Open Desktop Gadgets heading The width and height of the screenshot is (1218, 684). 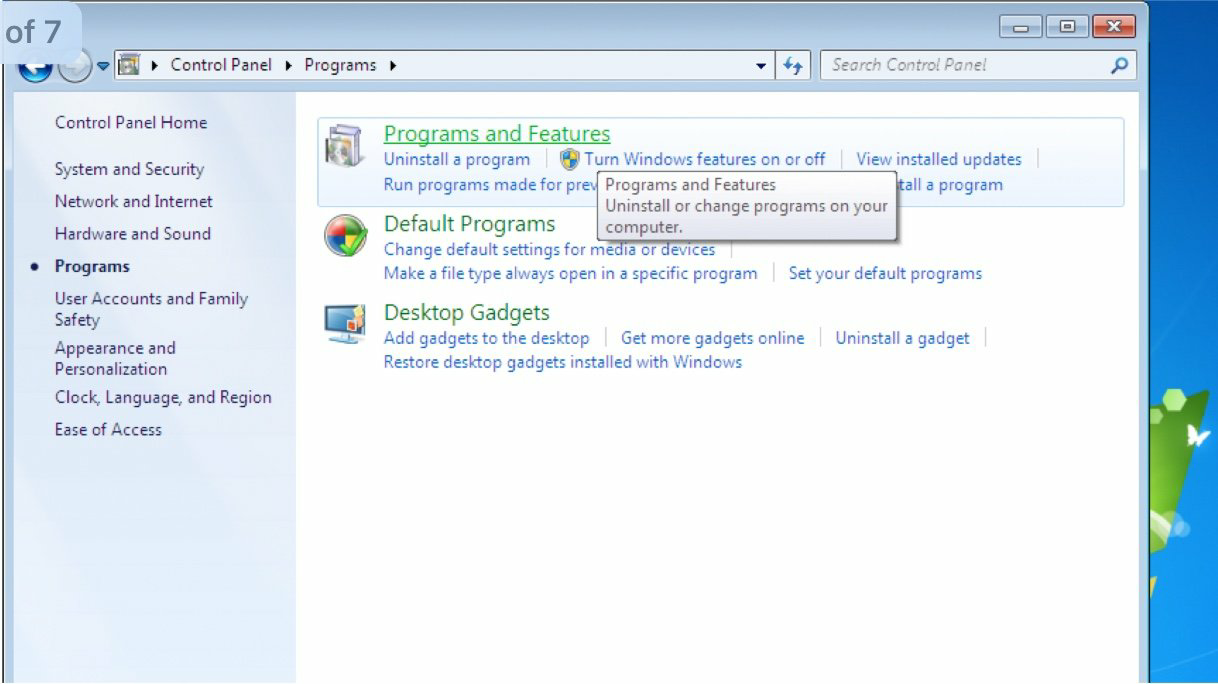pyautogui.click(x=467, y=313)
